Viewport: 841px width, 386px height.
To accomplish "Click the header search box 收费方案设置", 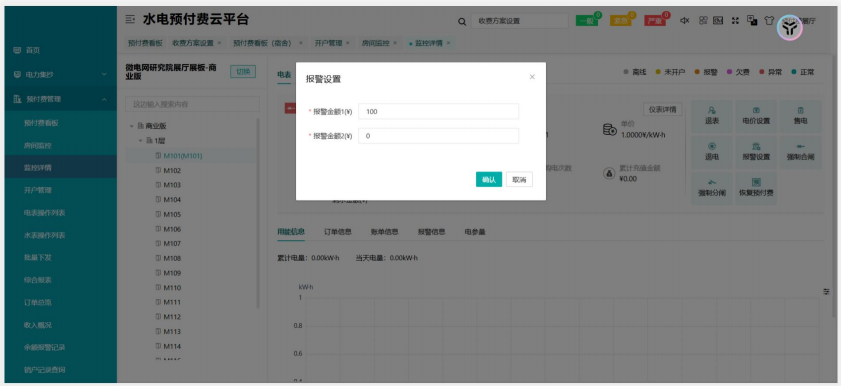I will pos(520,21).
